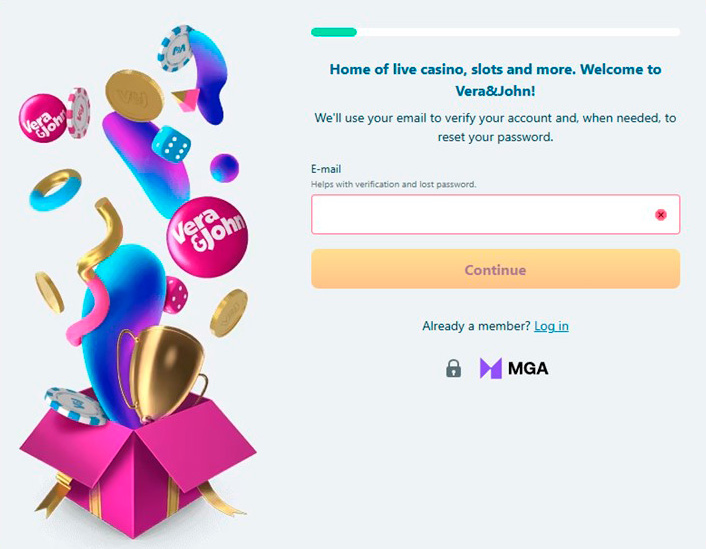The image size is (706, 549).
Task: Click the orange Continue button
Action: coord(495,269)
